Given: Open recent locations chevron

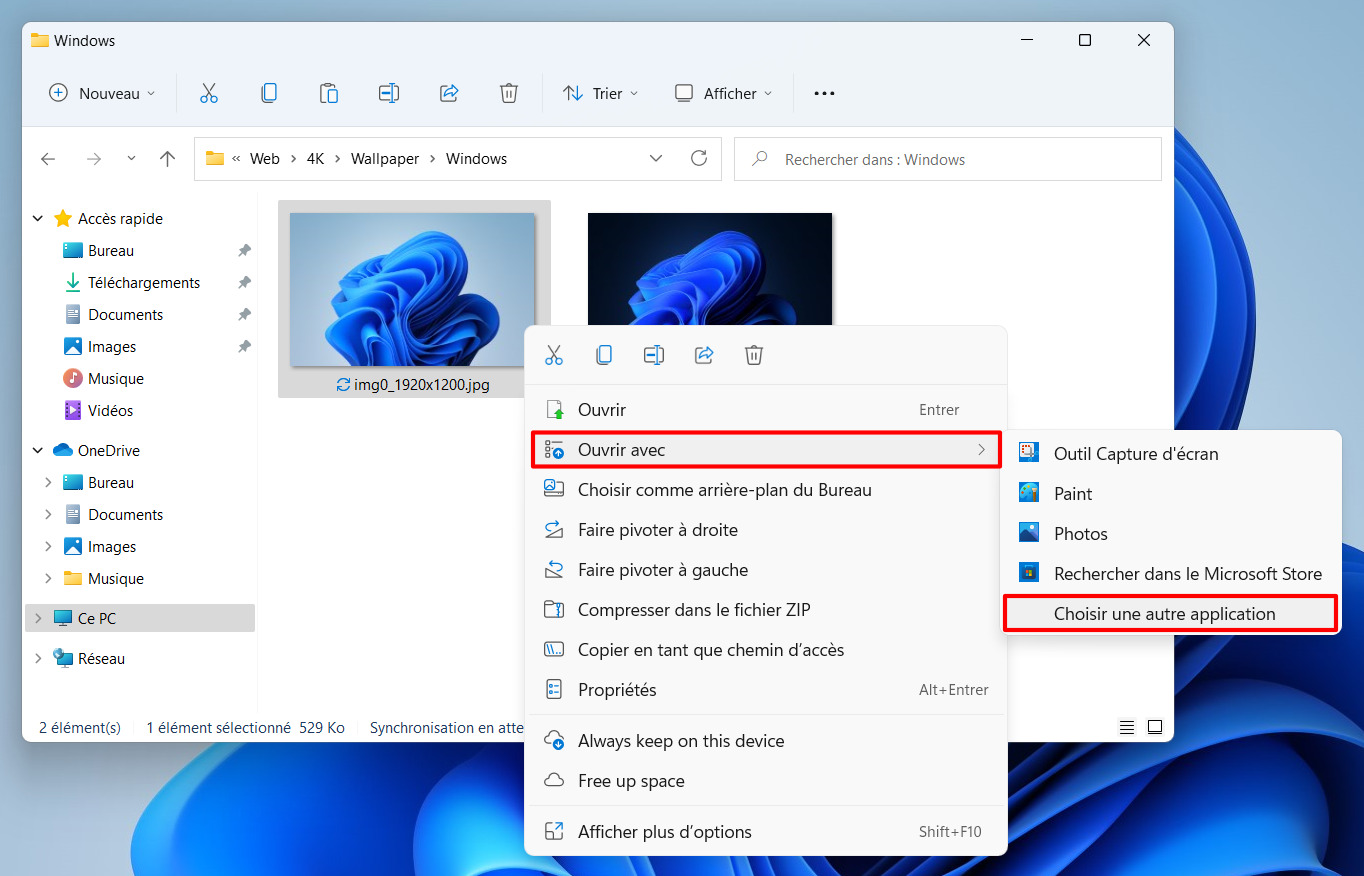Looking at the screenshot, I should point(131,159).
